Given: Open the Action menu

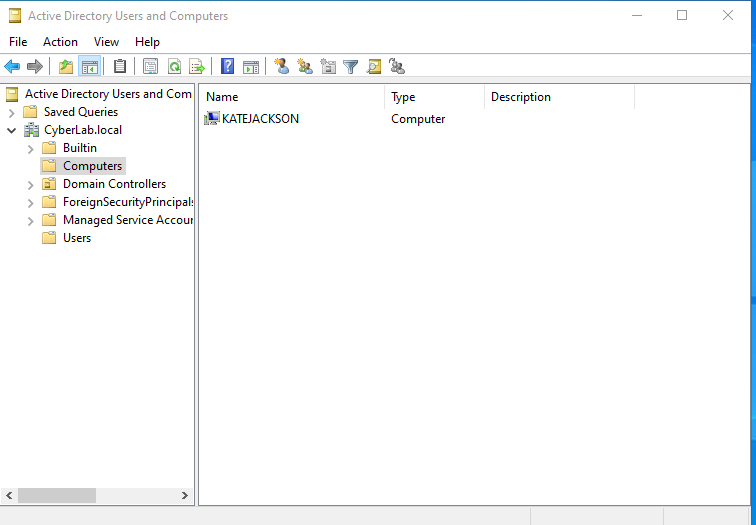Looking at the screenshot, I should pos(60,42).
